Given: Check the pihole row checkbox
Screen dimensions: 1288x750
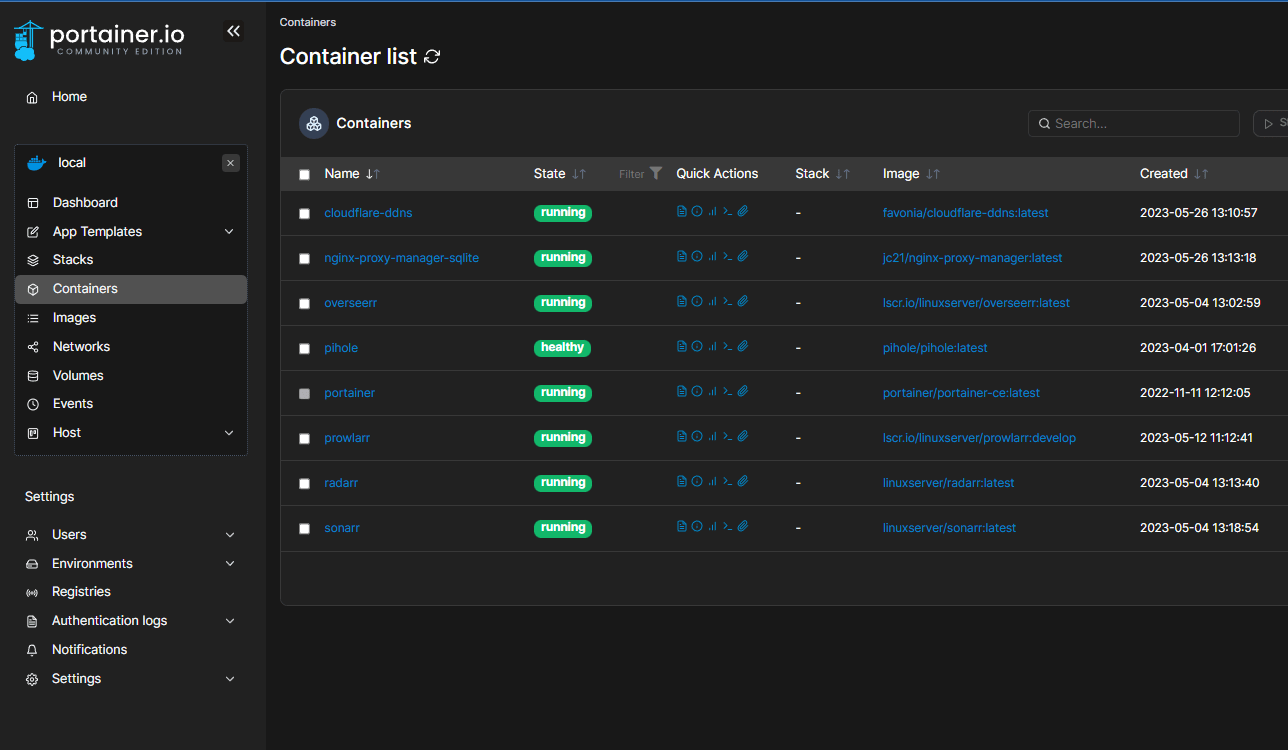Looking at the screenshot, I should coord(305,349).
